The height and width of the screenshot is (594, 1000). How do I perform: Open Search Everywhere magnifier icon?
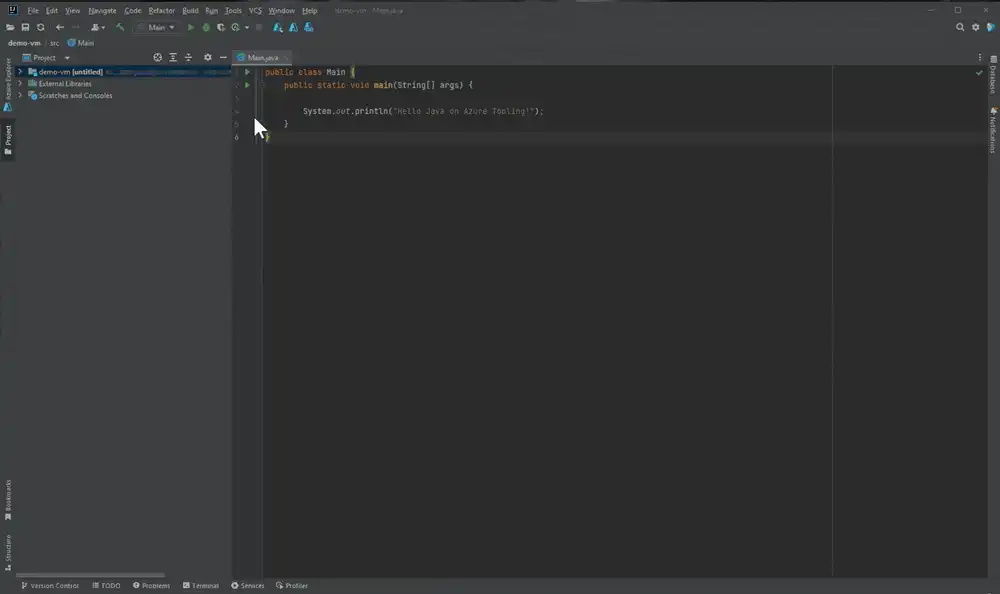pyautogui.click(x=960, y=27)
